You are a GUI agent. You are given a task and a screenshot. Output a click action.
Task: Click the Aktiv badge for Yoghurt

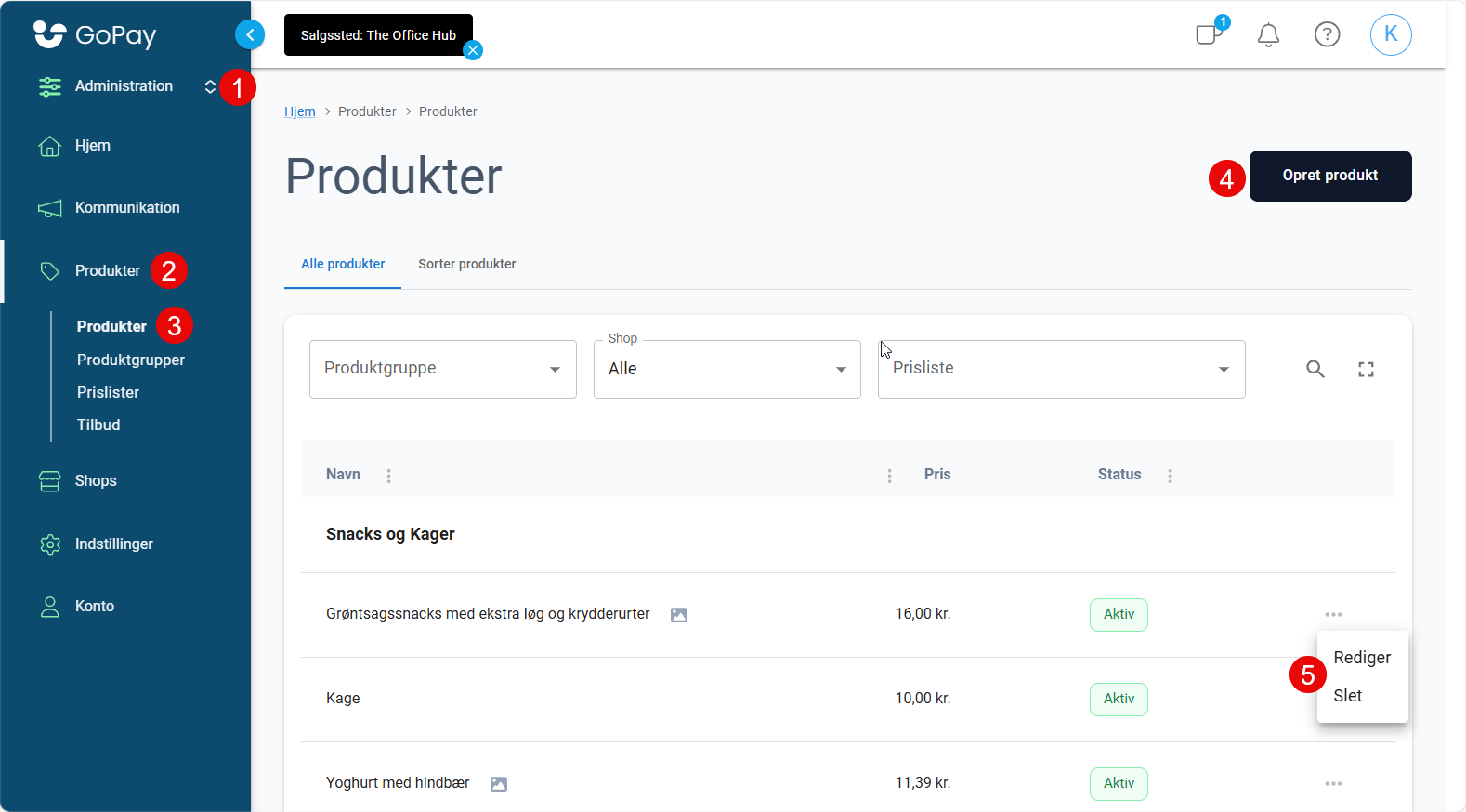[1119, 783]
